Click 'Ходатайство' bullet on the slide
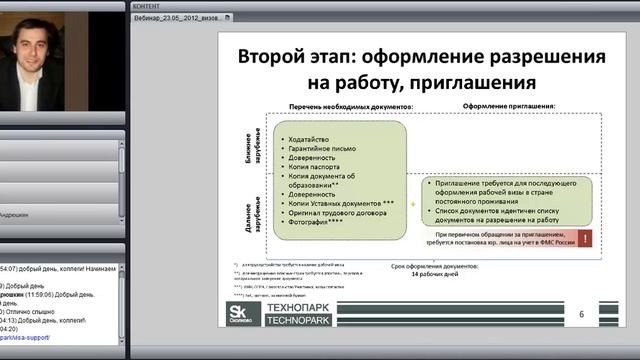Image resolution: width=640 pixels, height=360 pixels. [308, 139]
